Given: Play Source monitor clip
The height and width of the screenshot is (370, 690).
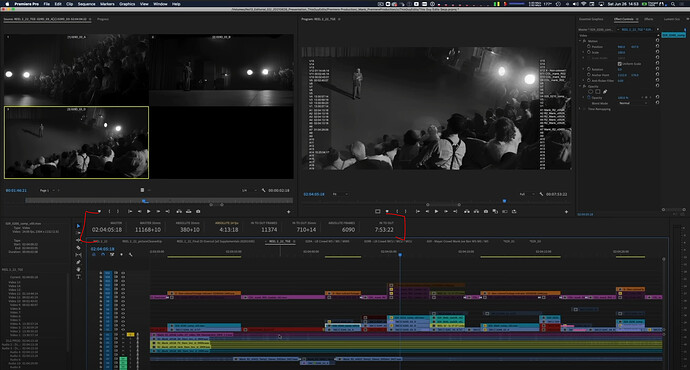Looking at the screenshot, I should (149, 212).
